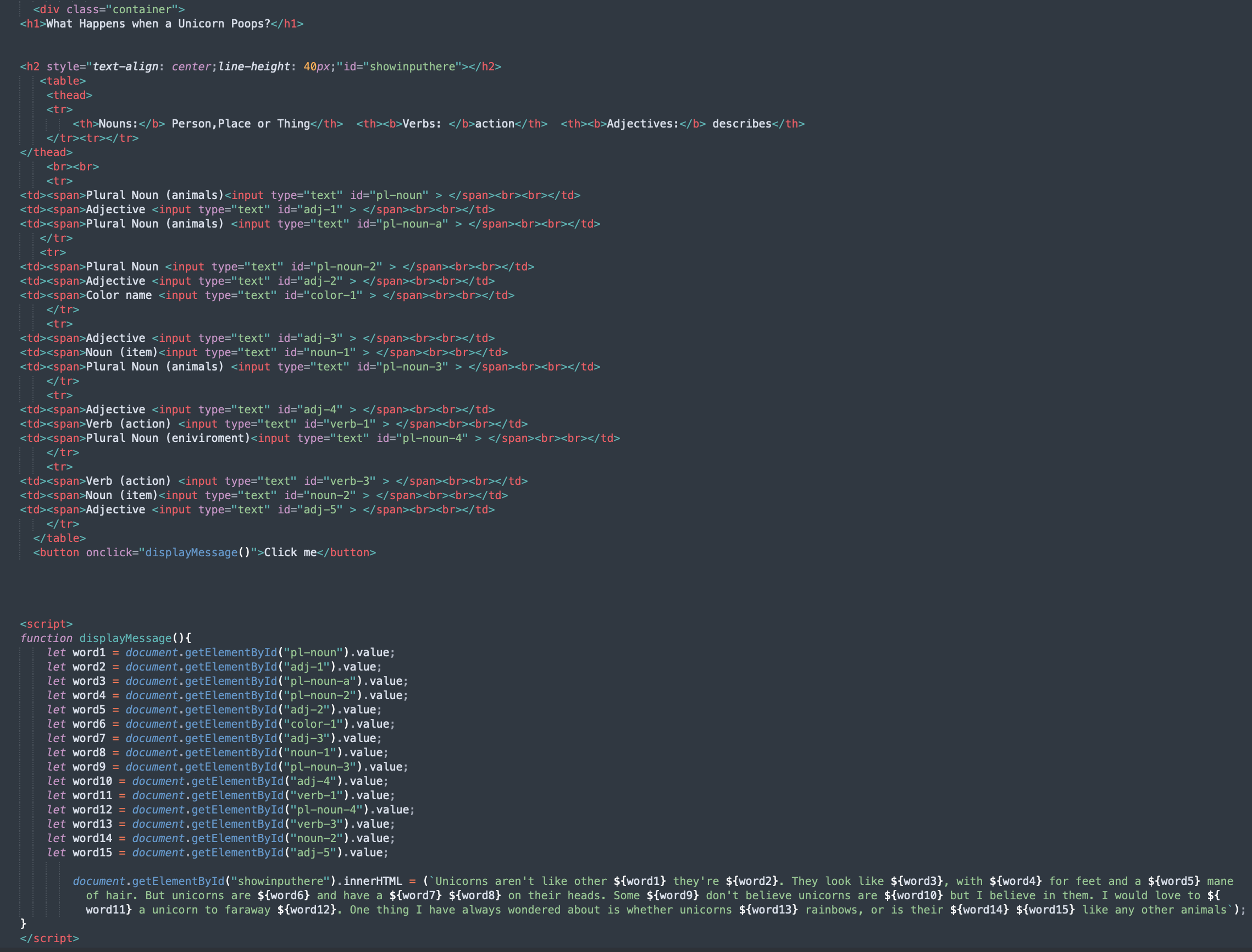Click the id="verb-3" input line
The height and width of the screenshot is (952, 1252).
click(x=274, y=481)
